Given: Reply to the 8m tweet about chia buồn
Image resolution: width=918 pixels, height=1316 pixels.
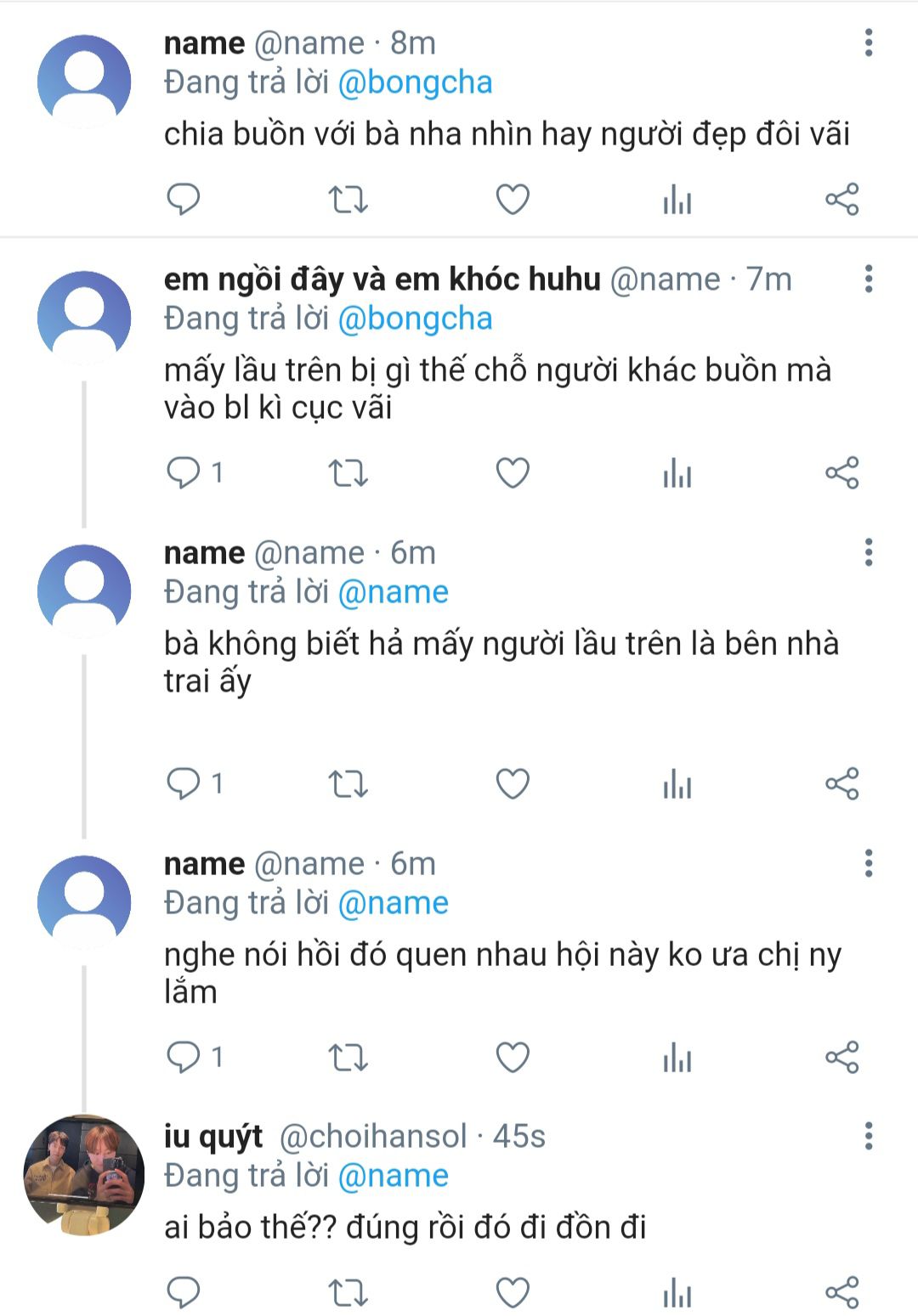Looking at the screenshot, I should (x=183, y=200).
